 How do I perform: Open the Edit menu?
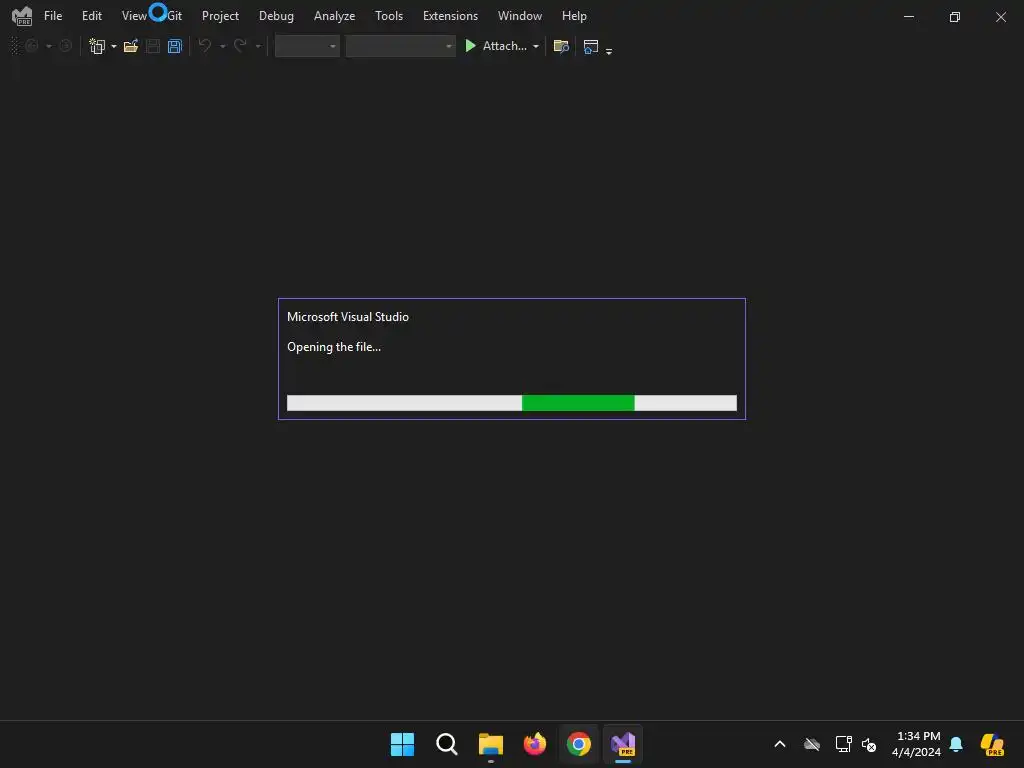coord(91,16)
